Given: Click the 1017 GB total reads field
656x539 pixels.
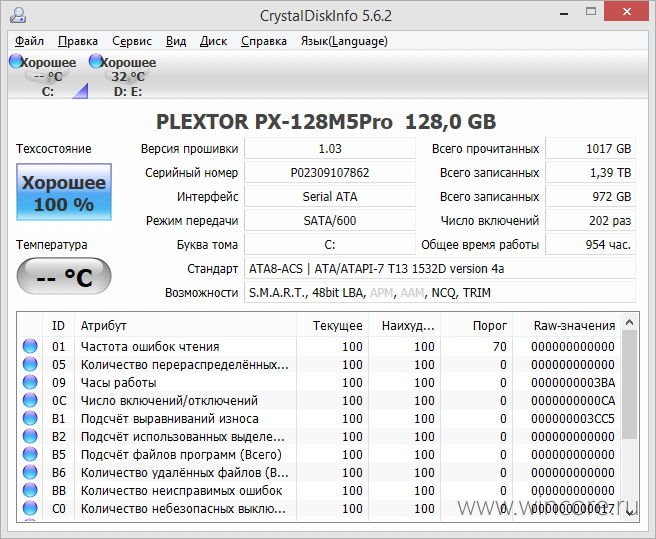Looking at the screenshot, I should 590,149.
